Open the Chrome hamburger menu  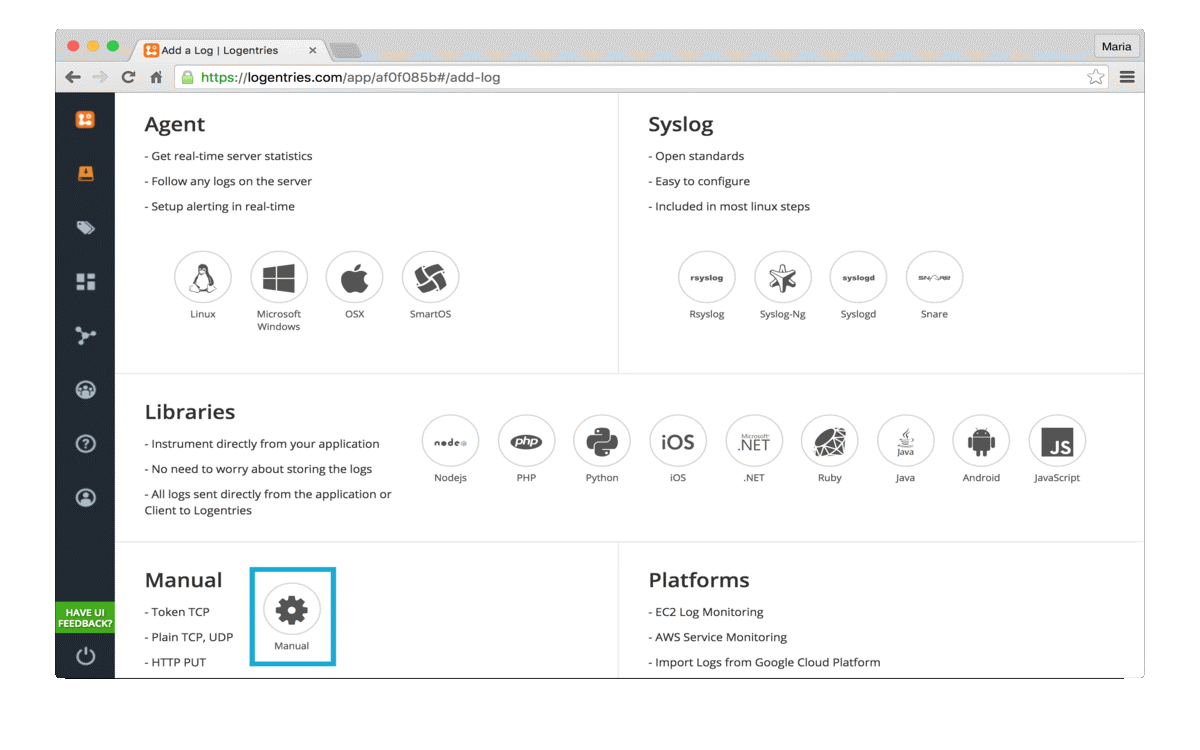(1127, 77)
